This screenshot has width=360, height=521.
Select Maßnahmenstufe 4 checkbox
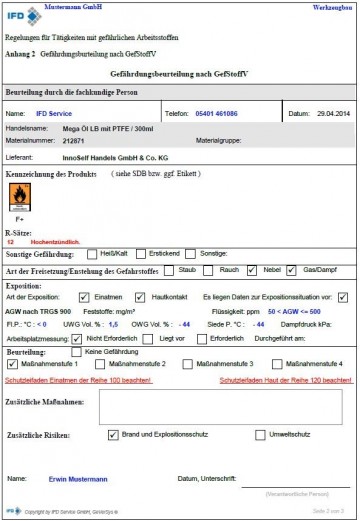pos(277,364)
